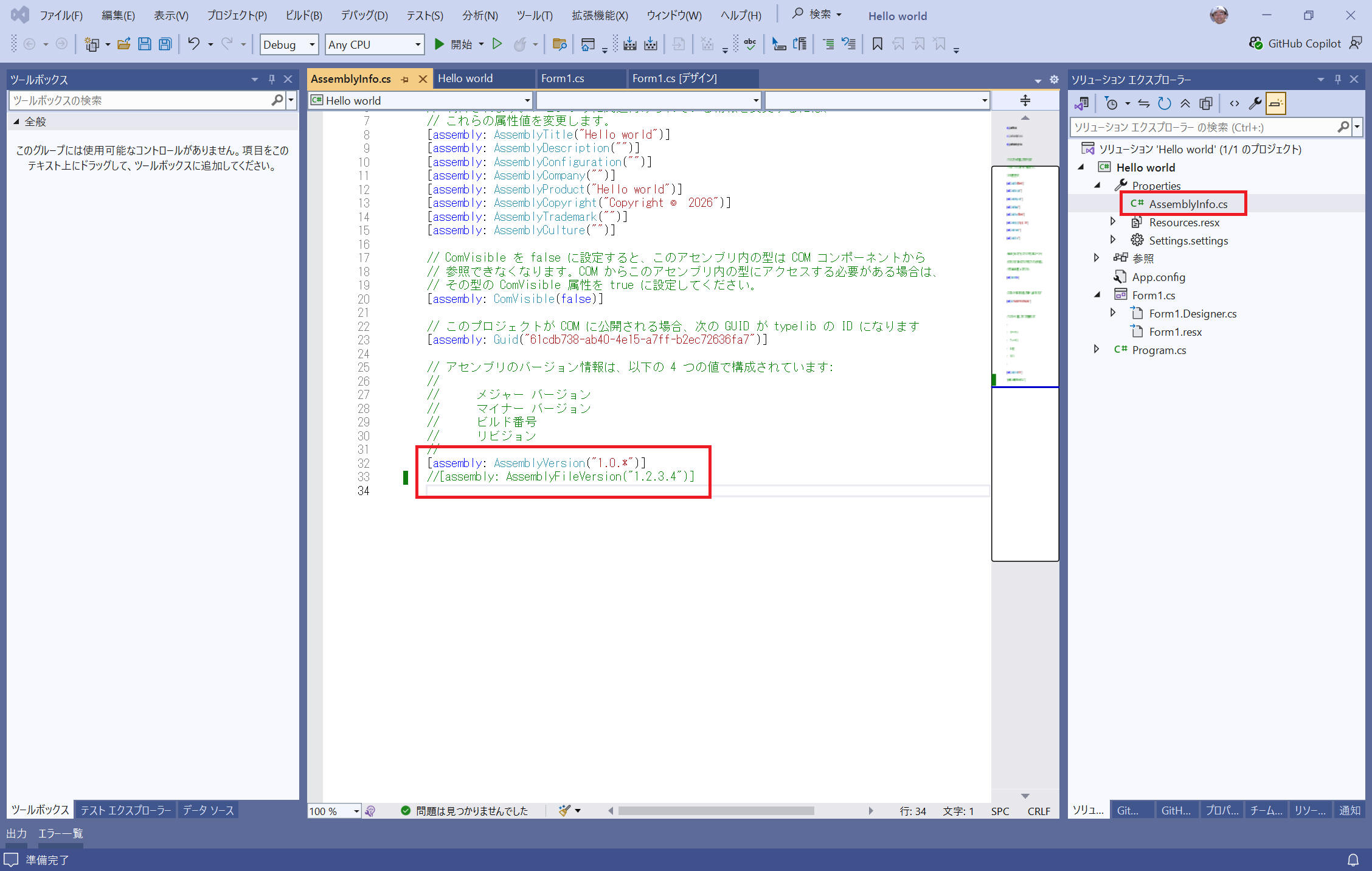Click the editor horizontal scrollbar thumb
1372x871 pixels.
(716, 811)
